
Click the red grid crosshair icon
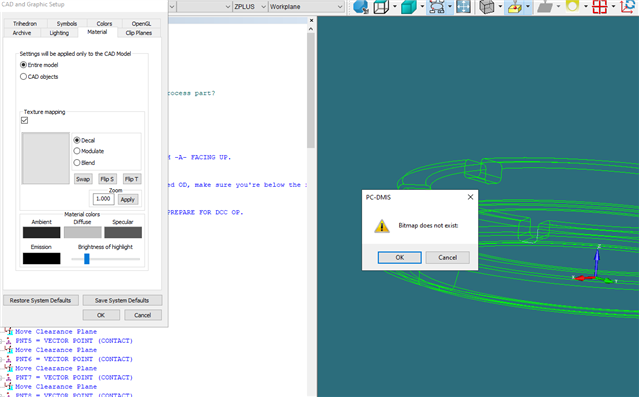(x=599, y=7)
